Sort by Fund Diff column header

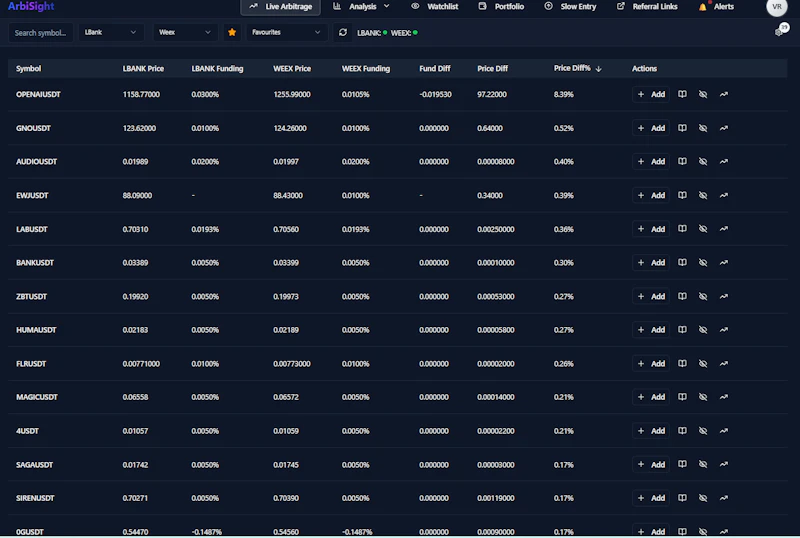click(435, 68)
